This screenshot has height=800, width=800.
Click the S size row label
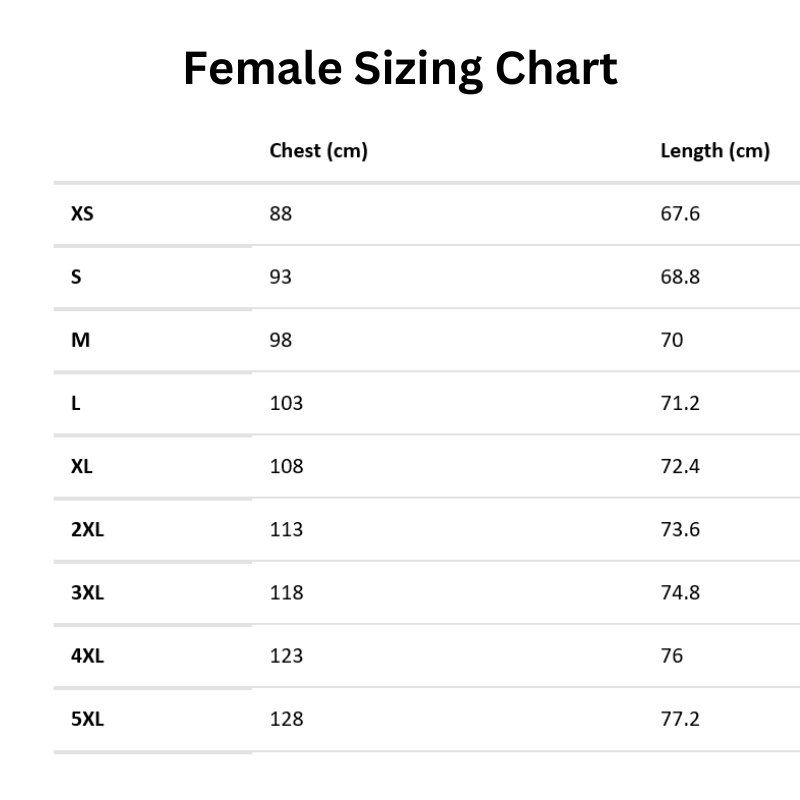(x=76, y=276)
